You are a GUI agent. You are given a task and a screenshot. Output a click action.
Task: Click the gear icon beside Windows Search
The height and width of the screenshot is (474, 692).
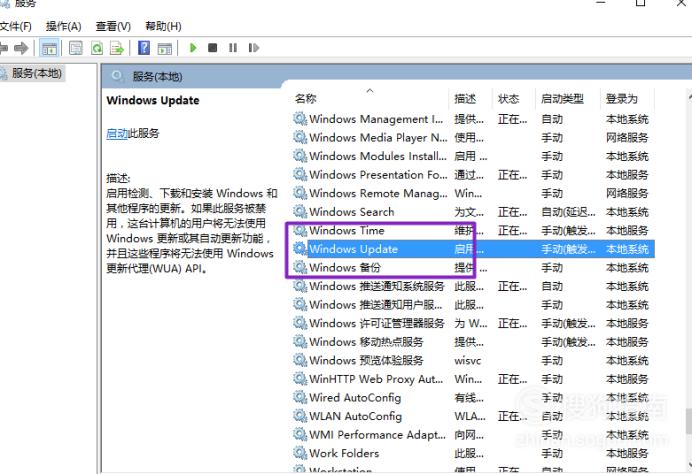[300, 211]
